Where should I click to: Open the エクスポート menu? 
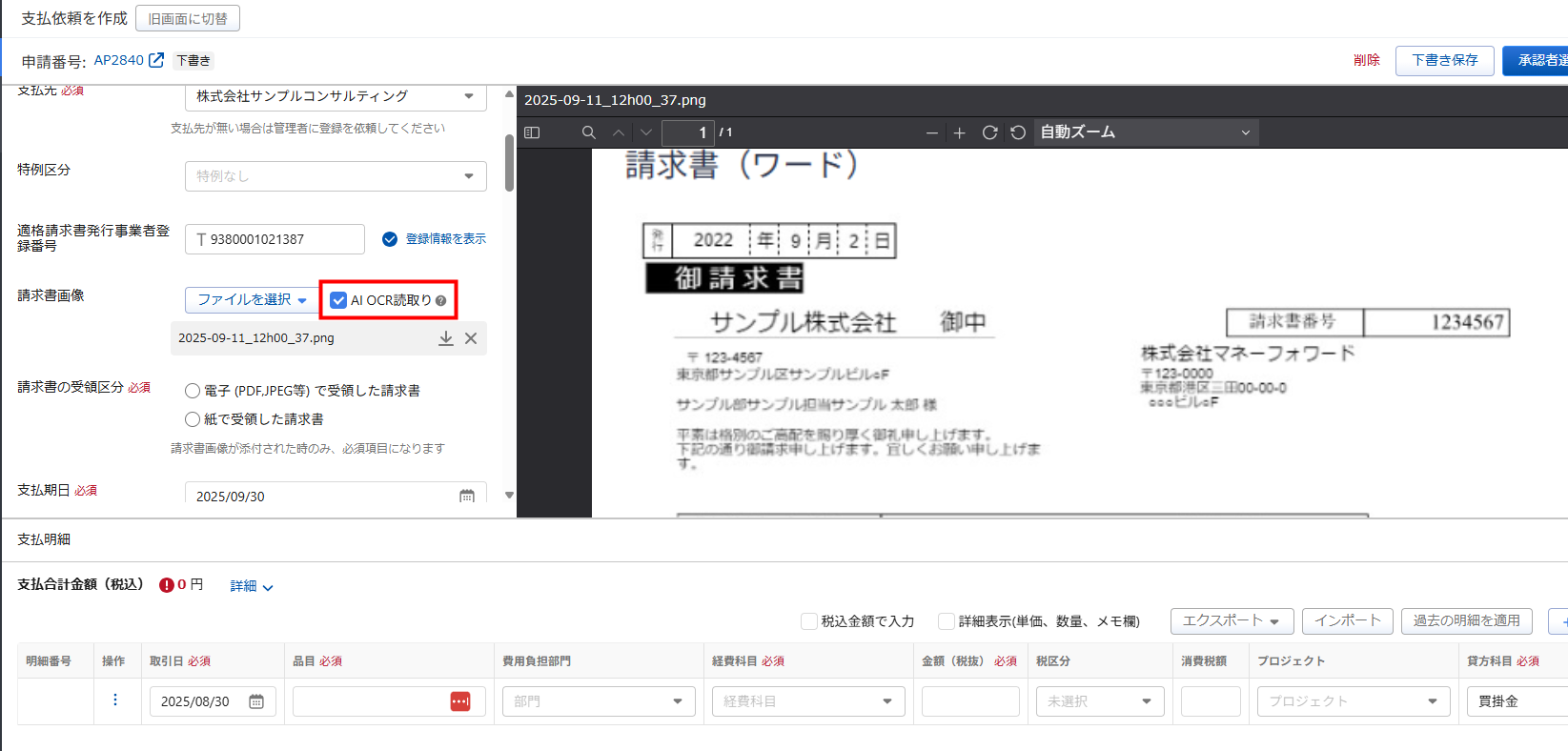coord(1231,620)
